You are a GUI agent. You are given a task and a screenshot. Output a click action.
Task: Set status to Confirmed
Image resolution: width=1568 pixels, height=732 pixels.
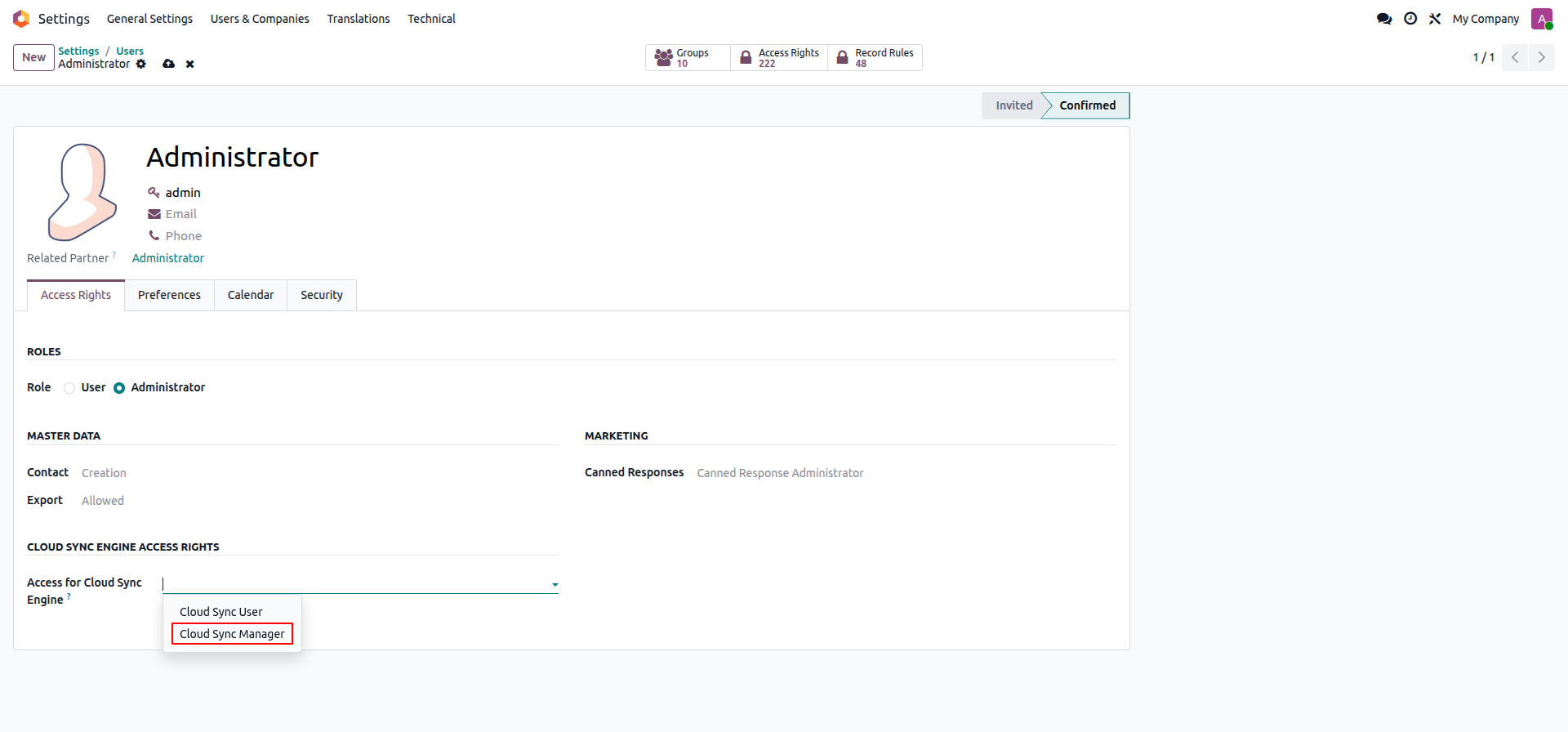pyautogui.click(x=1087, y=105)
